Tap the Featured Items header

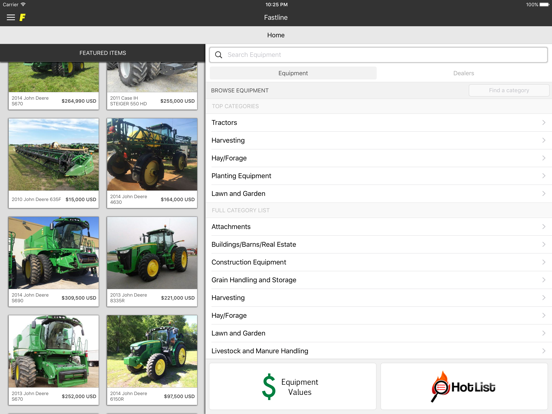[102, 53]
